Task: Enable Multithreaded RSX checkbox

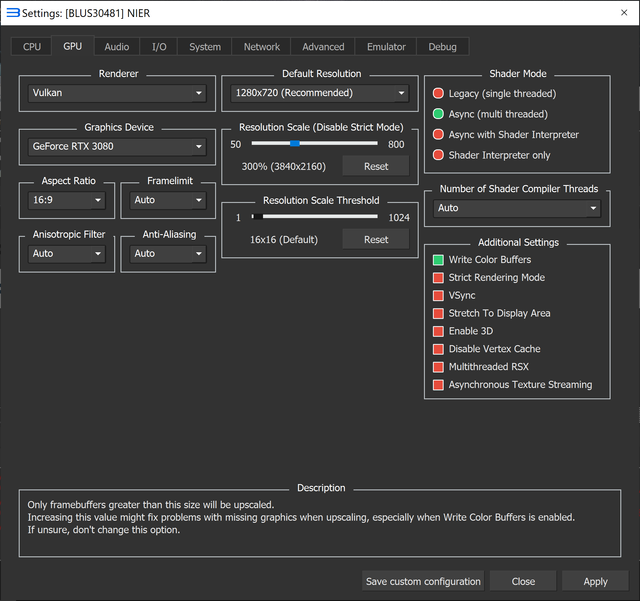Action: pos(481,367)
